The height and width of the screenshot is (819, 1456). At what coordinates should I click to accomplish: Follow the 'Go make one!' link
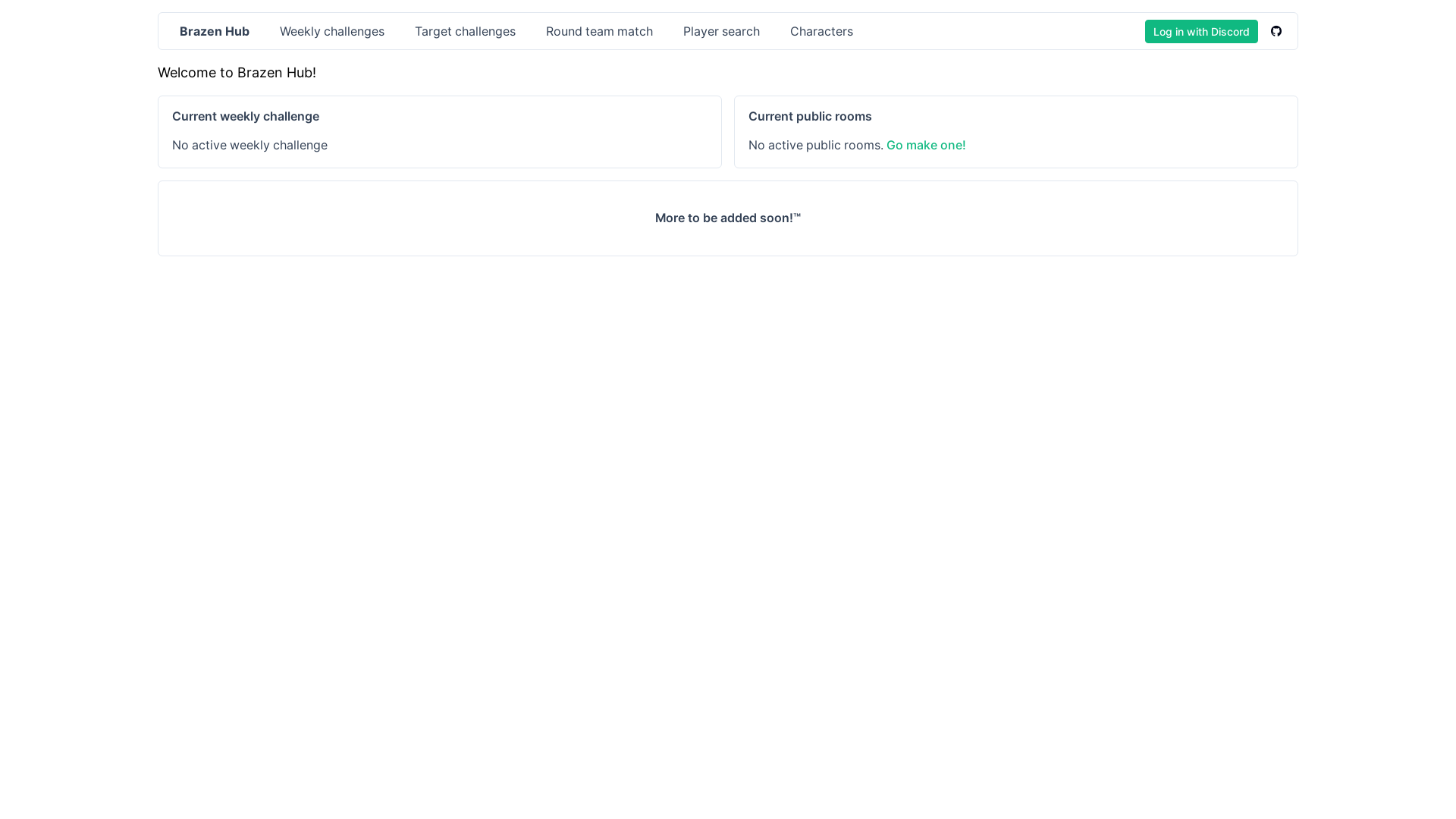(x=926, y=145)
